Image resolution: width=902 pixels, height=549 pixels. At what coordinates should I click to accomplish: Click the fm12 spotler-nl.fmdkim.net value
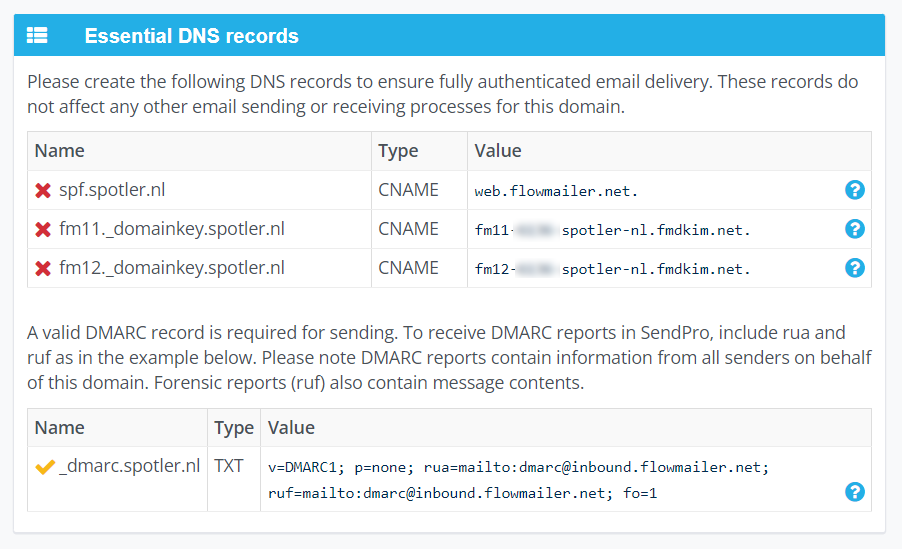(x=612, y=269)
